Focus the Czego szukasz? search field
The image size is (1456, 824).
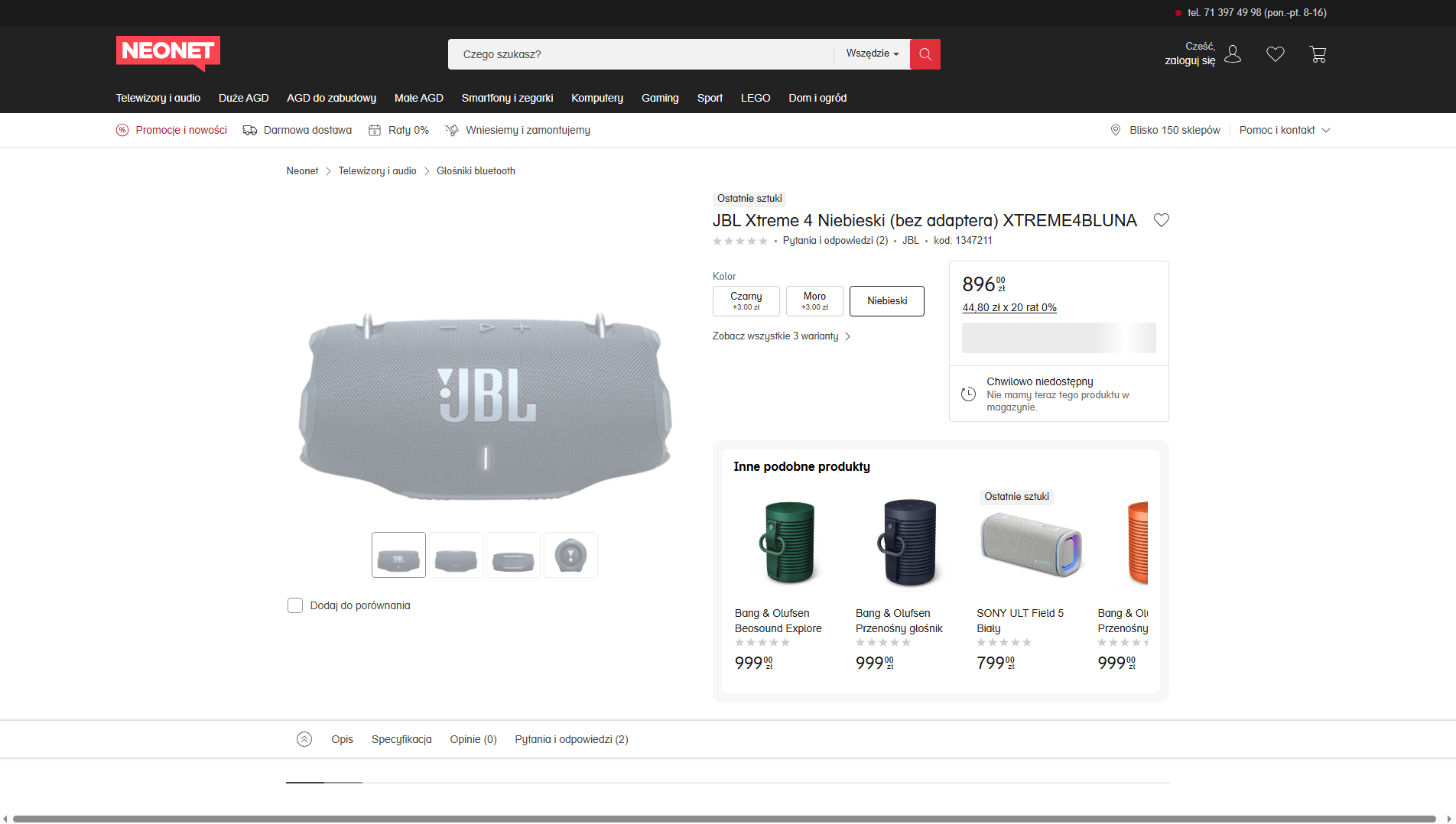click(641, 54)
